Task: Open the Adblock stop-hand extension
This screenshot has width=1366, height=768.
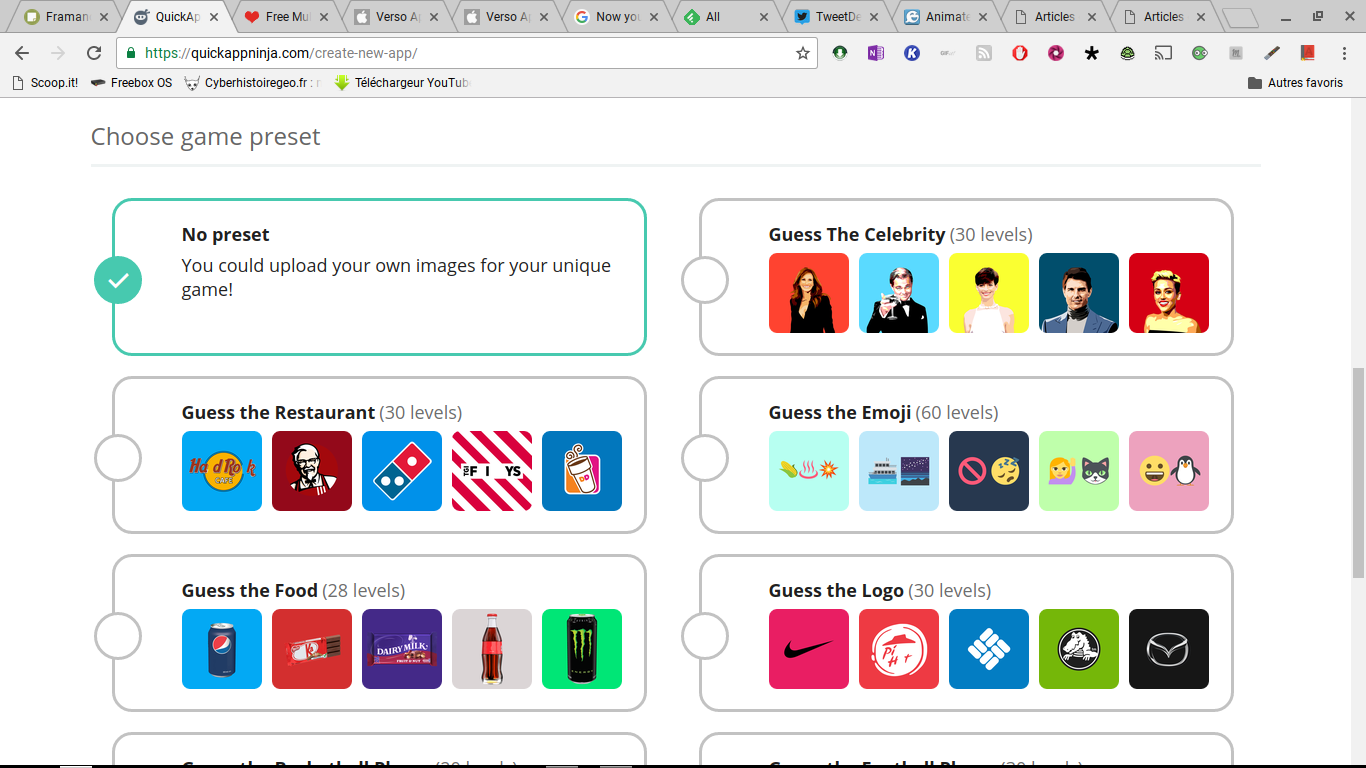Action: [1020, 53]
